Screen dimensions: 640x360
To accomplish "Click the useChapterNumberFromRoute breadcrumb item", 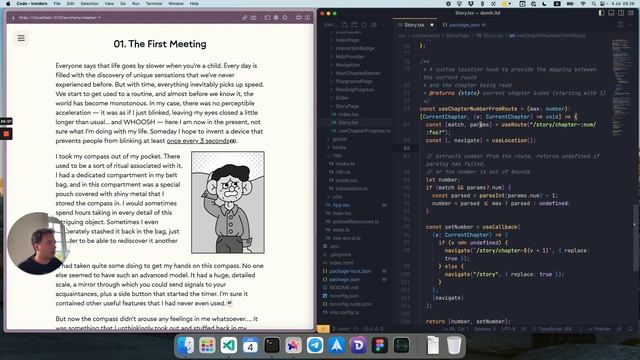I will pos(548,36).
